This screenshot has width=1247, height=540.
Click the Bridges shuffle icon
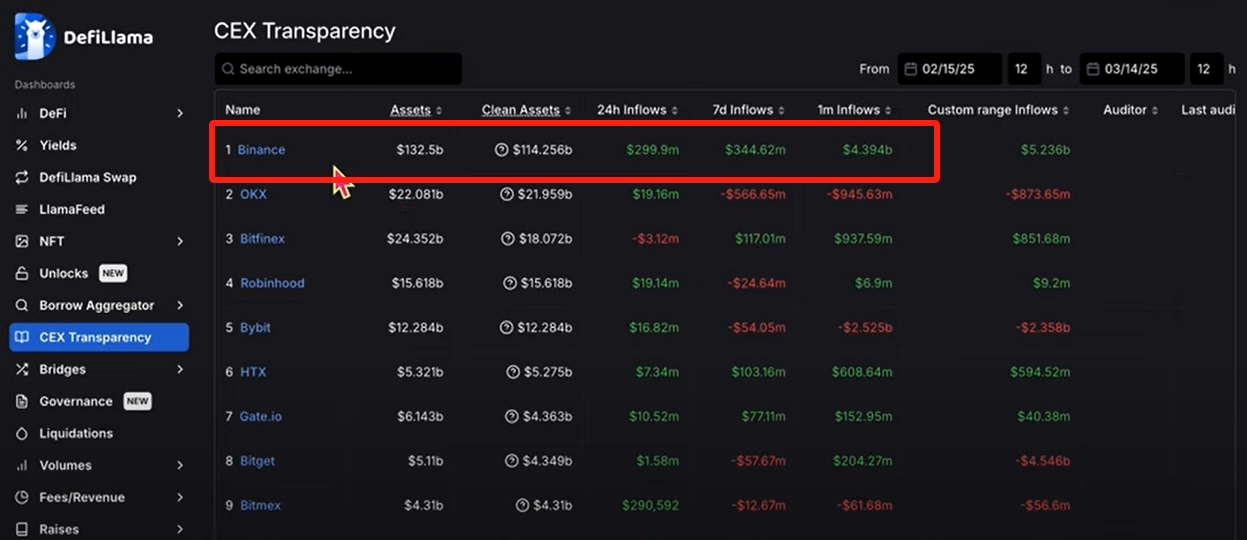[x=22, y=369]
